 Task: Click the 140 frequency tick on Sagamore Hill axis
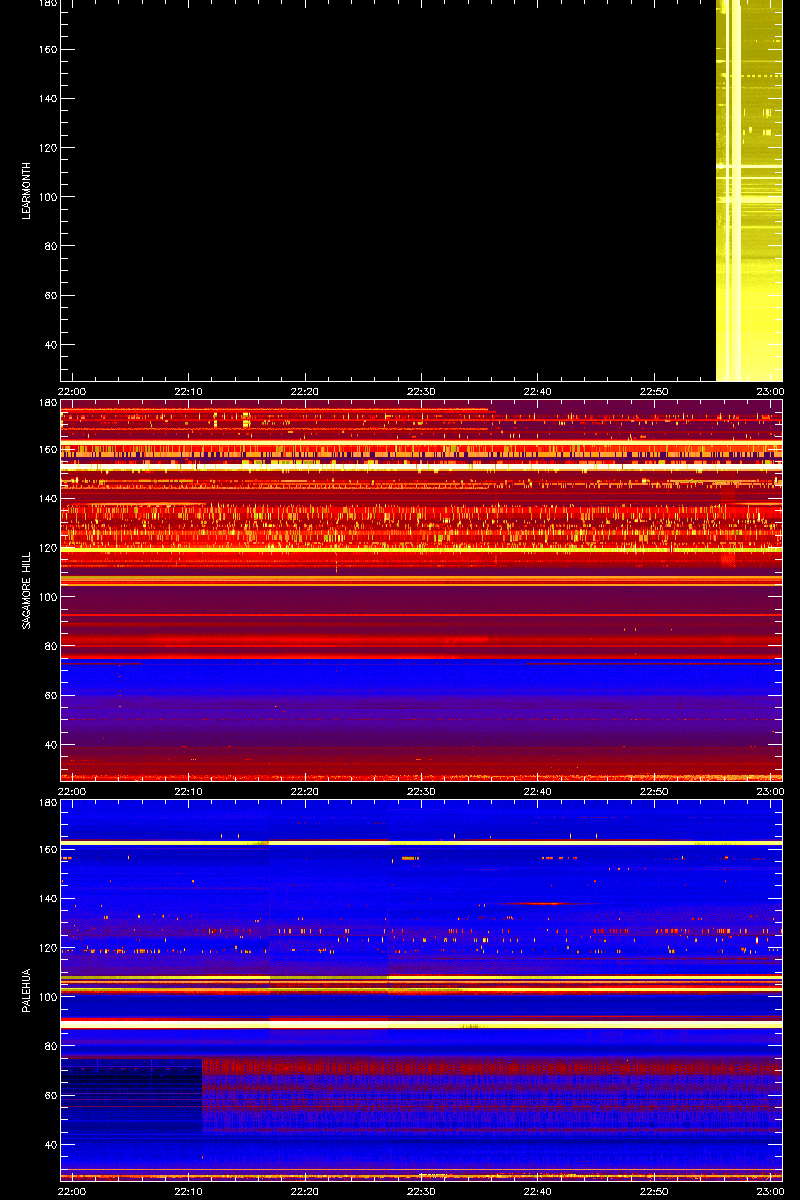pyautogui.click(x=48, y=499)
